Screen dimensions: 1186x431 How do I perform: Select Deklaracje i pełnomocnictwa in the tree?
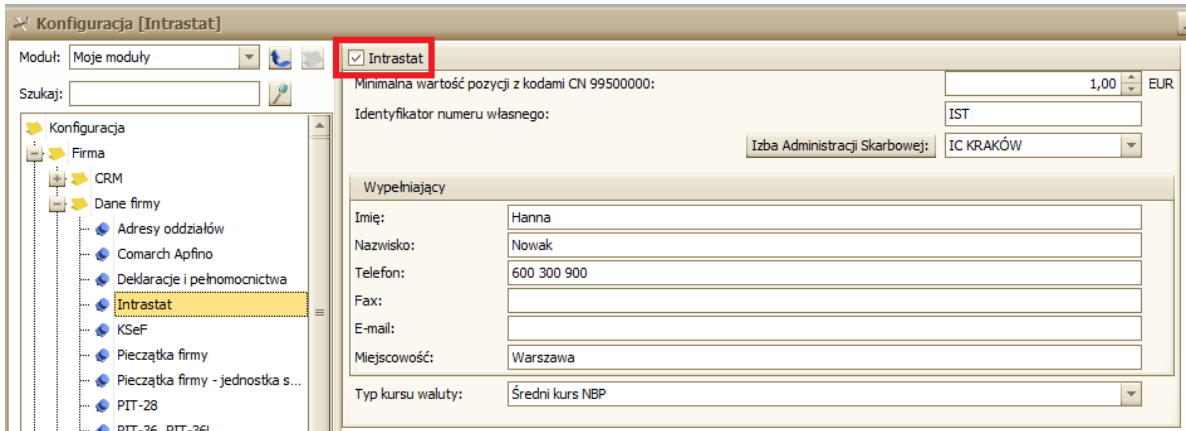202,278
